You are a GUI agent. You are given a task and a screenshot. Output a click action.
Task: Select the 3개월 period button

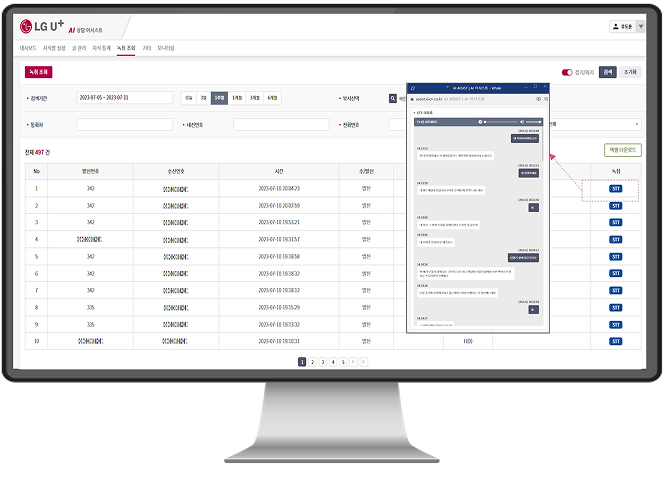coord(254,98)
